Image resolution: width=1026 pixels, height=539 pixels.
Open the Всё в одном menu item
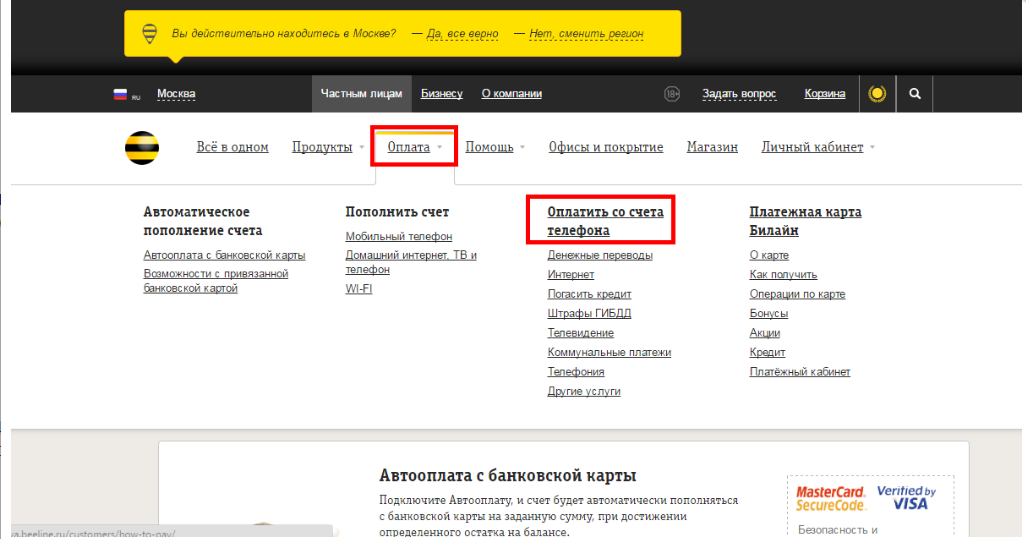tap(232, 147)
